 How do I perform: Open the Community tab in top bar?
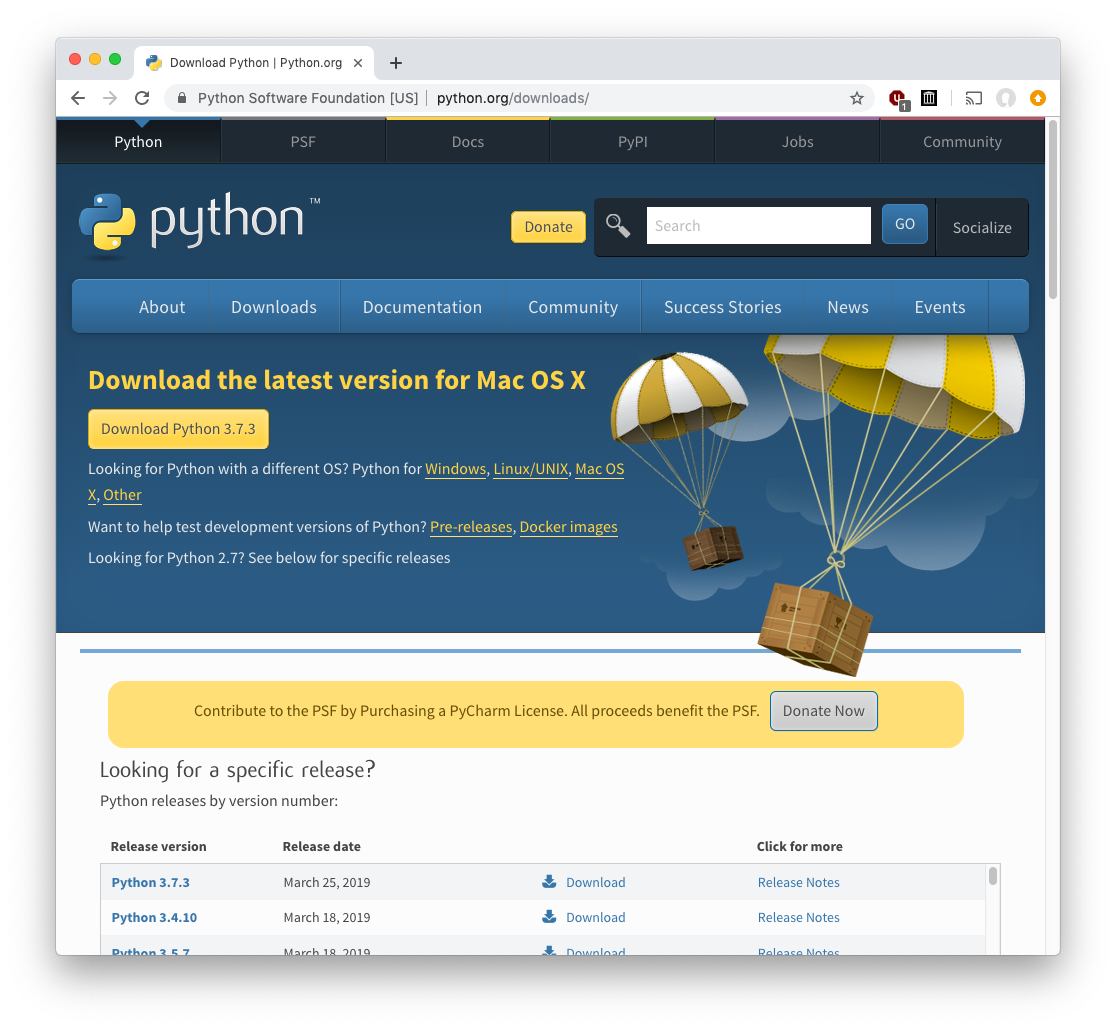coord(962,142)
